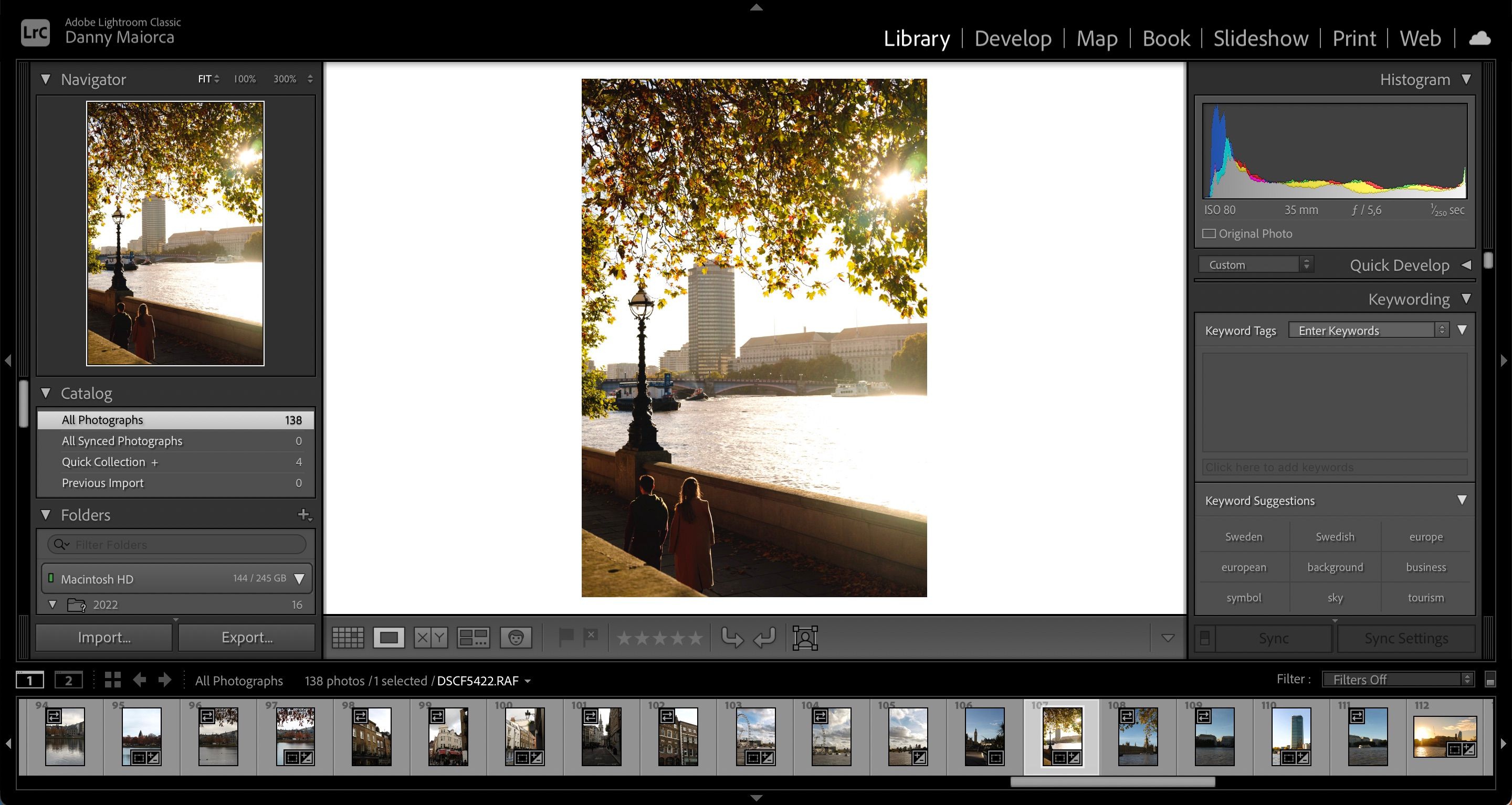Click rotate photo counter-clockwise arrow icon
This screenshot has width=1512, height=805.
pyautogui.click(x=732, y=638)
